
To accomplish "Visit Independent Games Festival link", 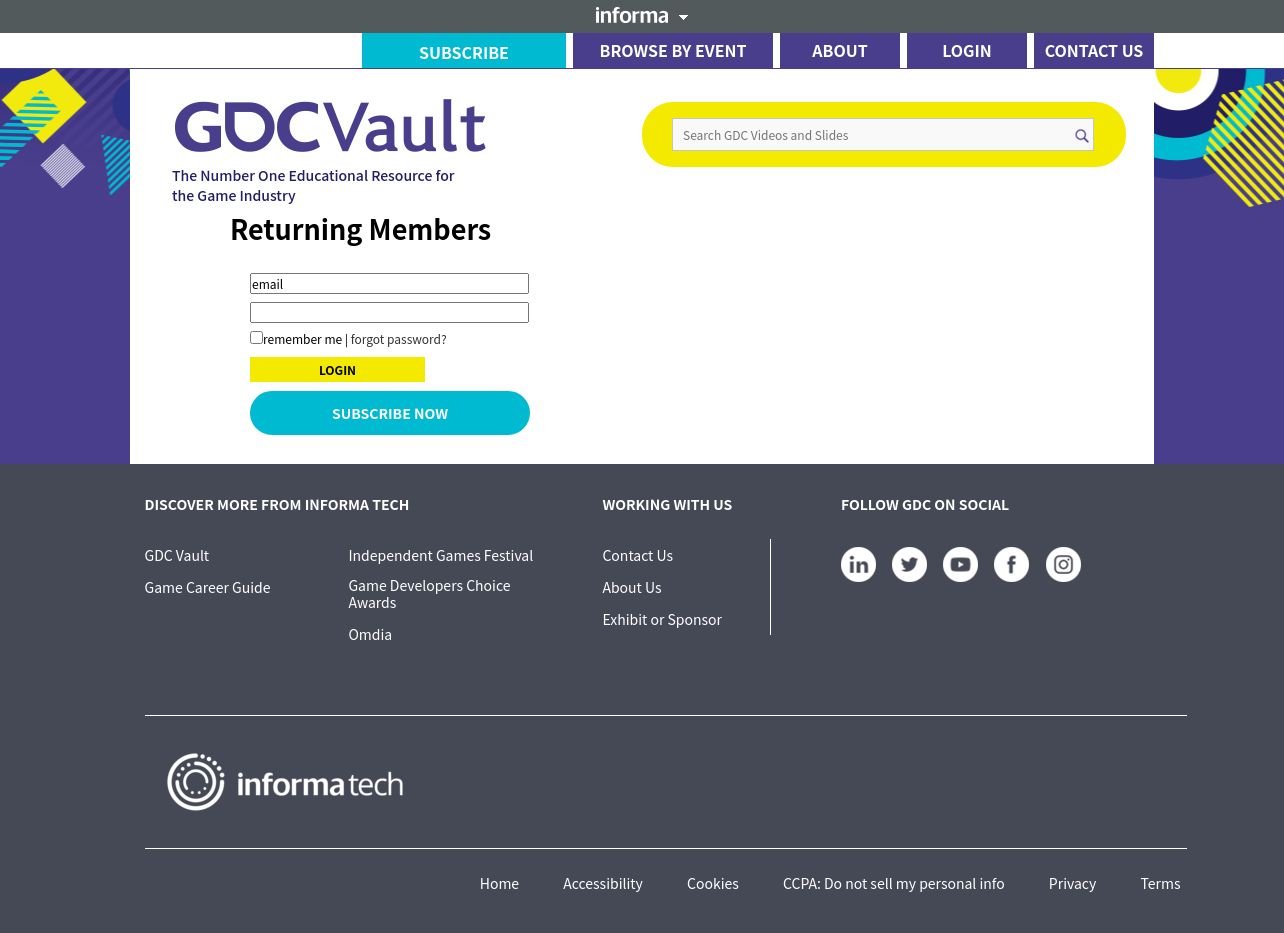I will coord(440,555).
